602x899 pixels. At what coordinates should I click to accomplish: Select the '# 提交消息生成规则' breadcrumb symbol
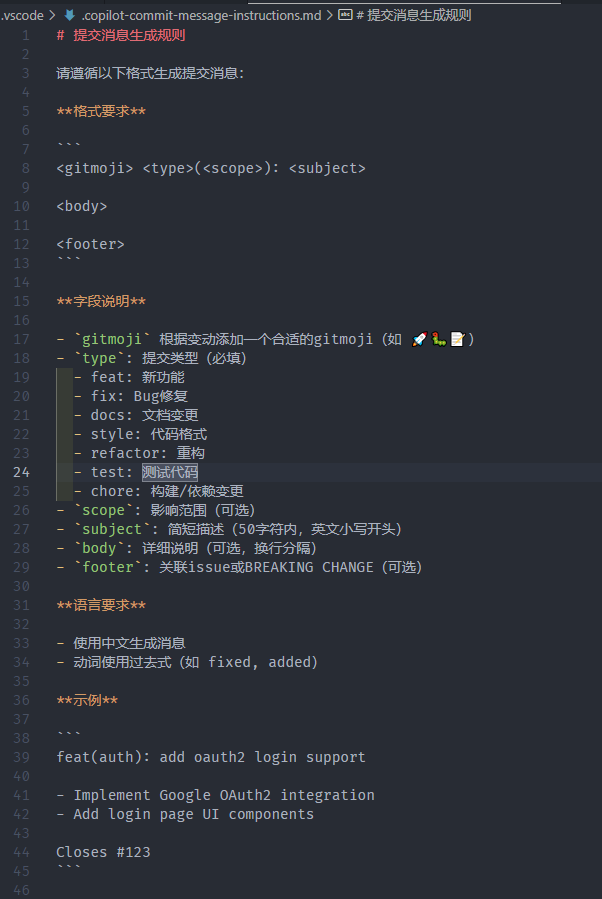(x=413, y=15)
